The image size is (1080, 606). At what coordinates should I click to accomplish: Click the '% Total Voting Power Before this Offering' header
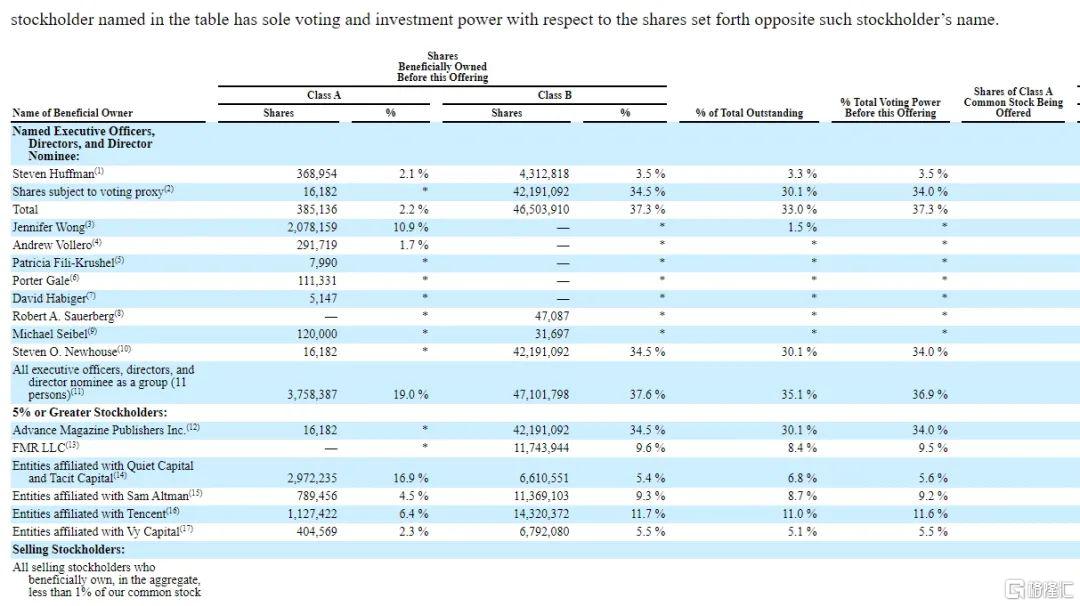[x=890, y=107]
